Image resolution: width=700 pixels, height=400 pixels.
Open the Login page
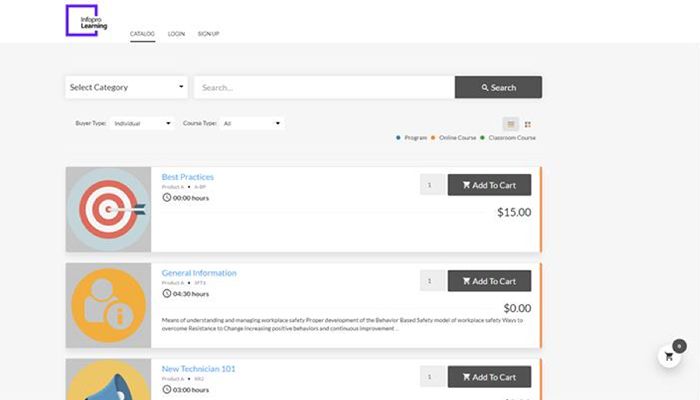click(x=176, y=34)
